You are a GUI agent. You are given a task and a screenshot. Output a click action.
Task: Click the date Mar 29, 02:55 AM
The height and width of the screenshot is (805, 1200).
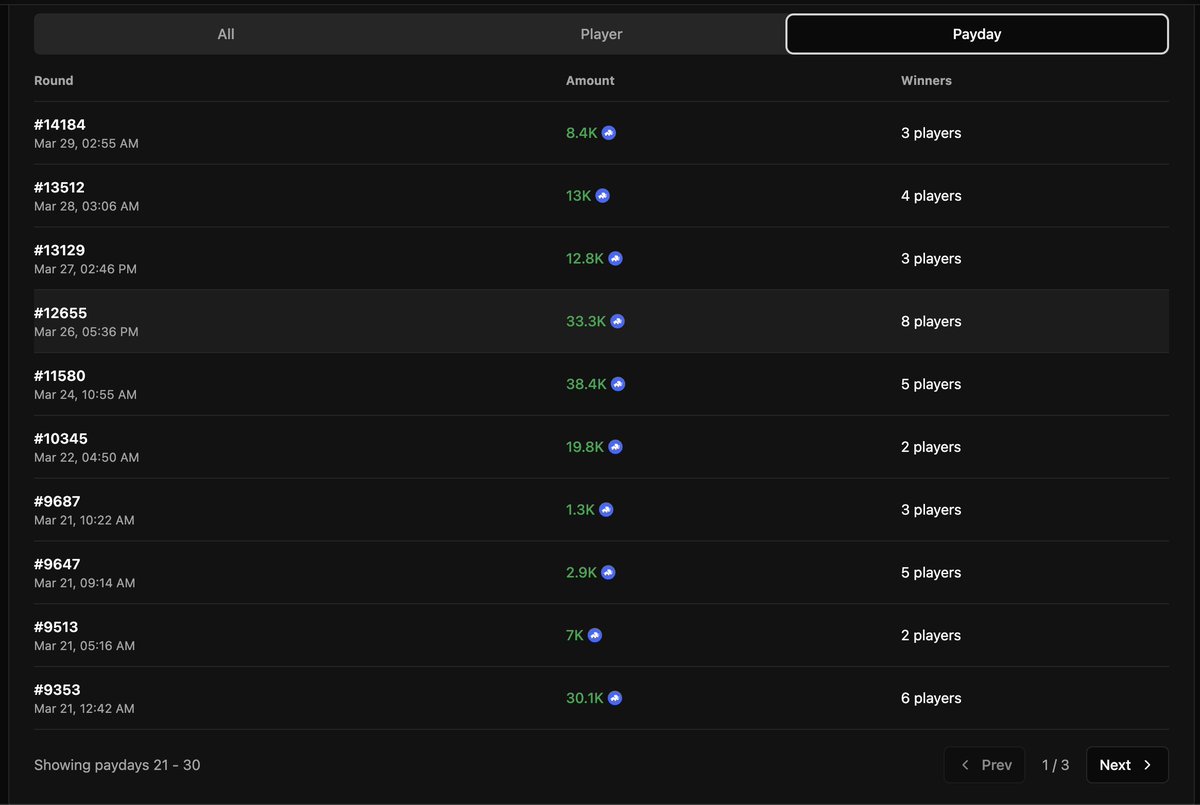tap(86, 144)
